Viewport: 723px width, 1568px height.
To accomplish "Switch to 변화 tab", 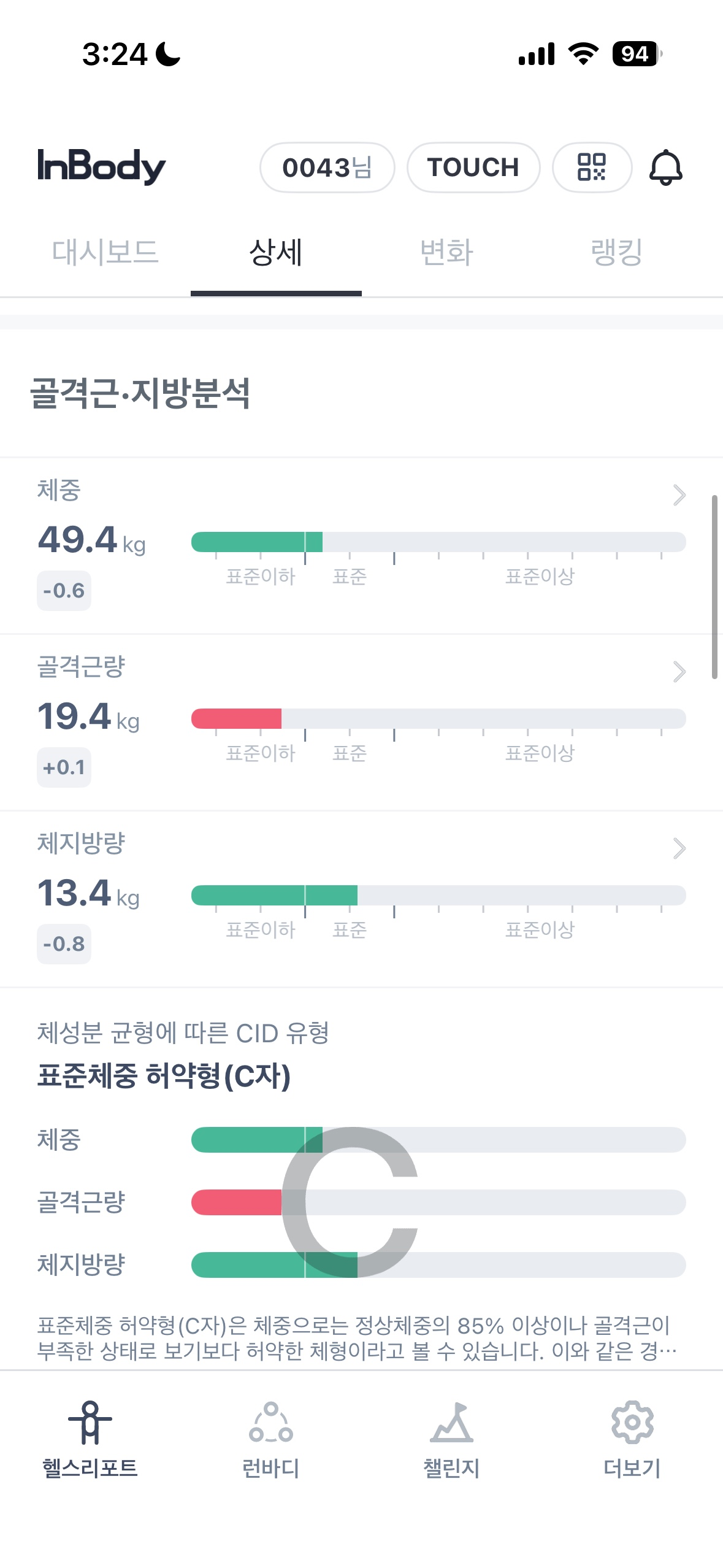I will [x=446, y=253].
